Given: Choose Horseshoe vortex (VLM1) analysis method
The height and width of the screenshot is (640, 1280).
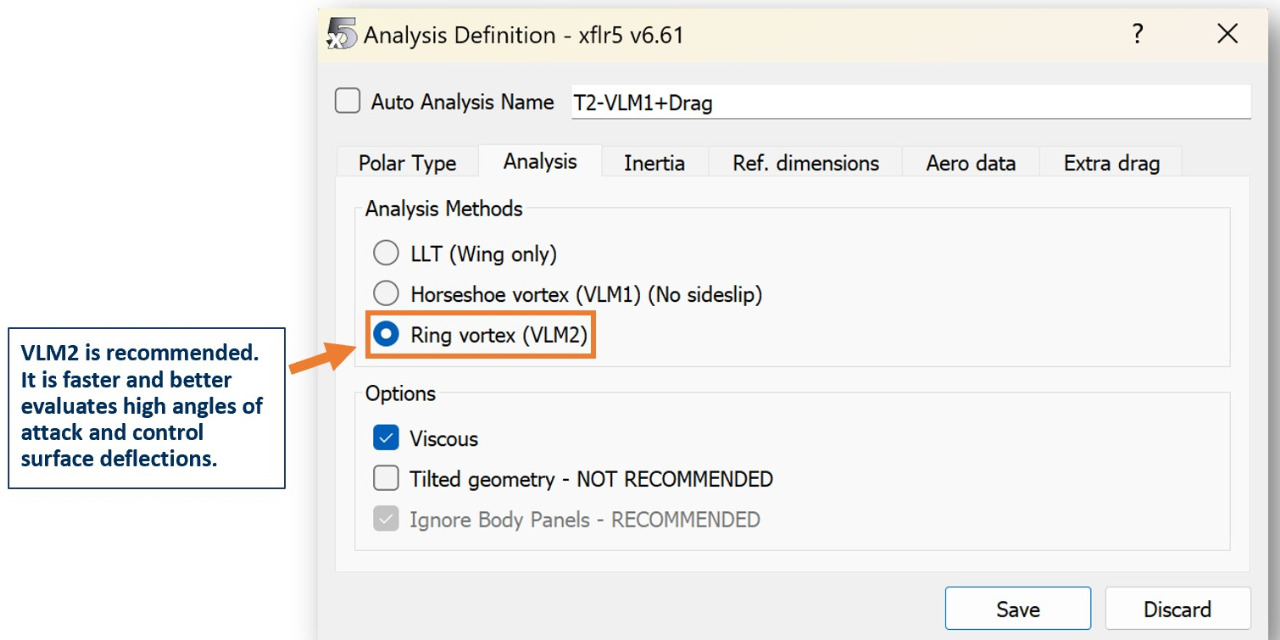Looking at the screenshot, I should point(386,294).
